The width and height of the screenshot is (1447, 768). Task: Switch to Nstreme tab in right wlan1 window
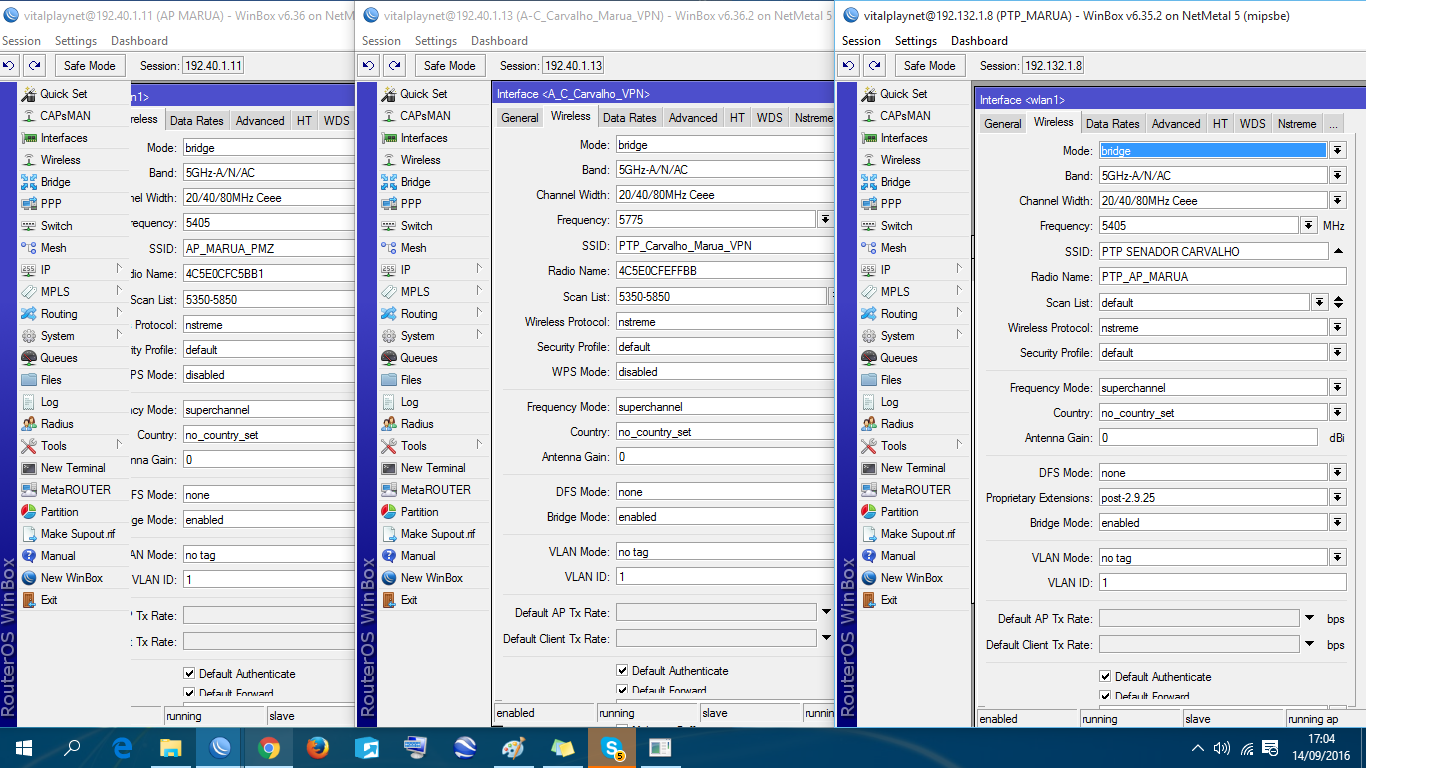[1297, 124]
